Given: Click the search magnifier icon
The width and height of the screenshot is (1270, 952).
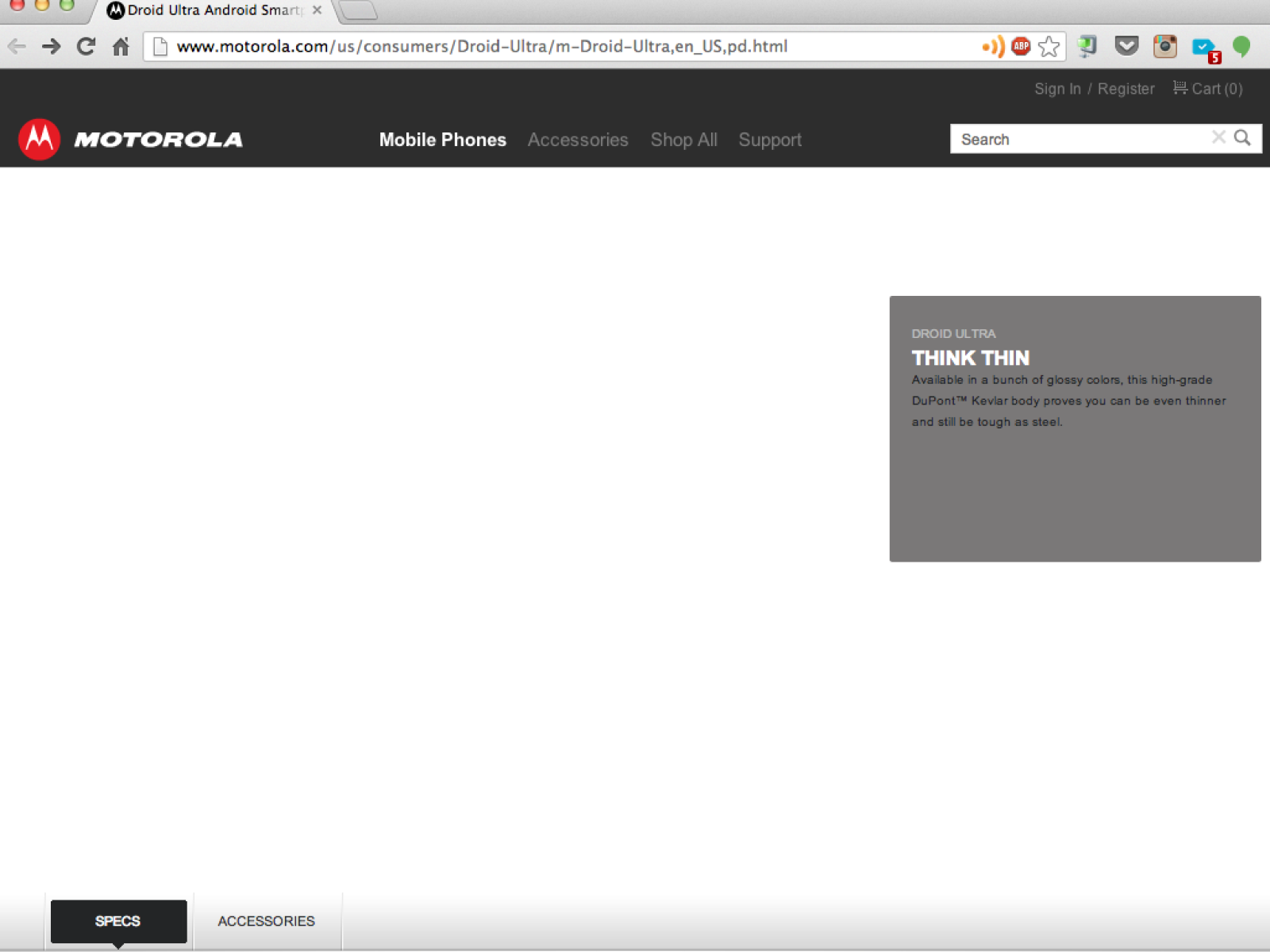Looking at the screenshot, I should pos(1242,138).
